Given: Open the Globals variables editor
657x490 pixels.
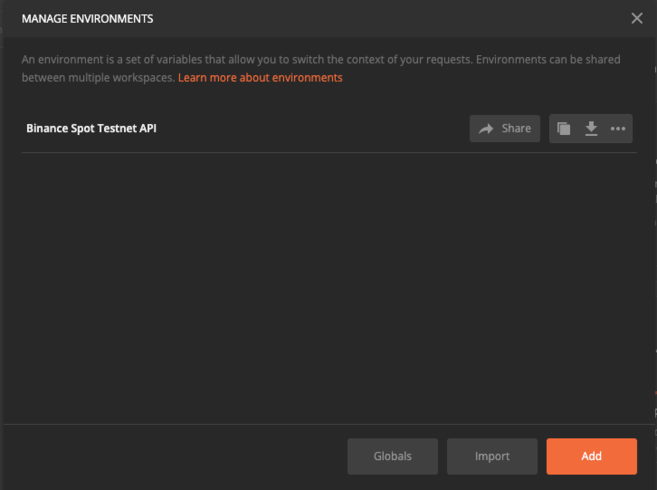Looking at the screenshot, I should click(392, 456).
